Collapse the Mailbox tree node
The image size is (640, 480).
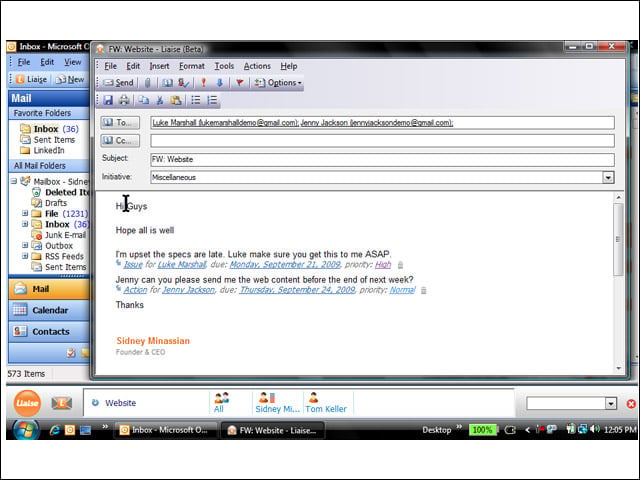(x=14, y=181)
